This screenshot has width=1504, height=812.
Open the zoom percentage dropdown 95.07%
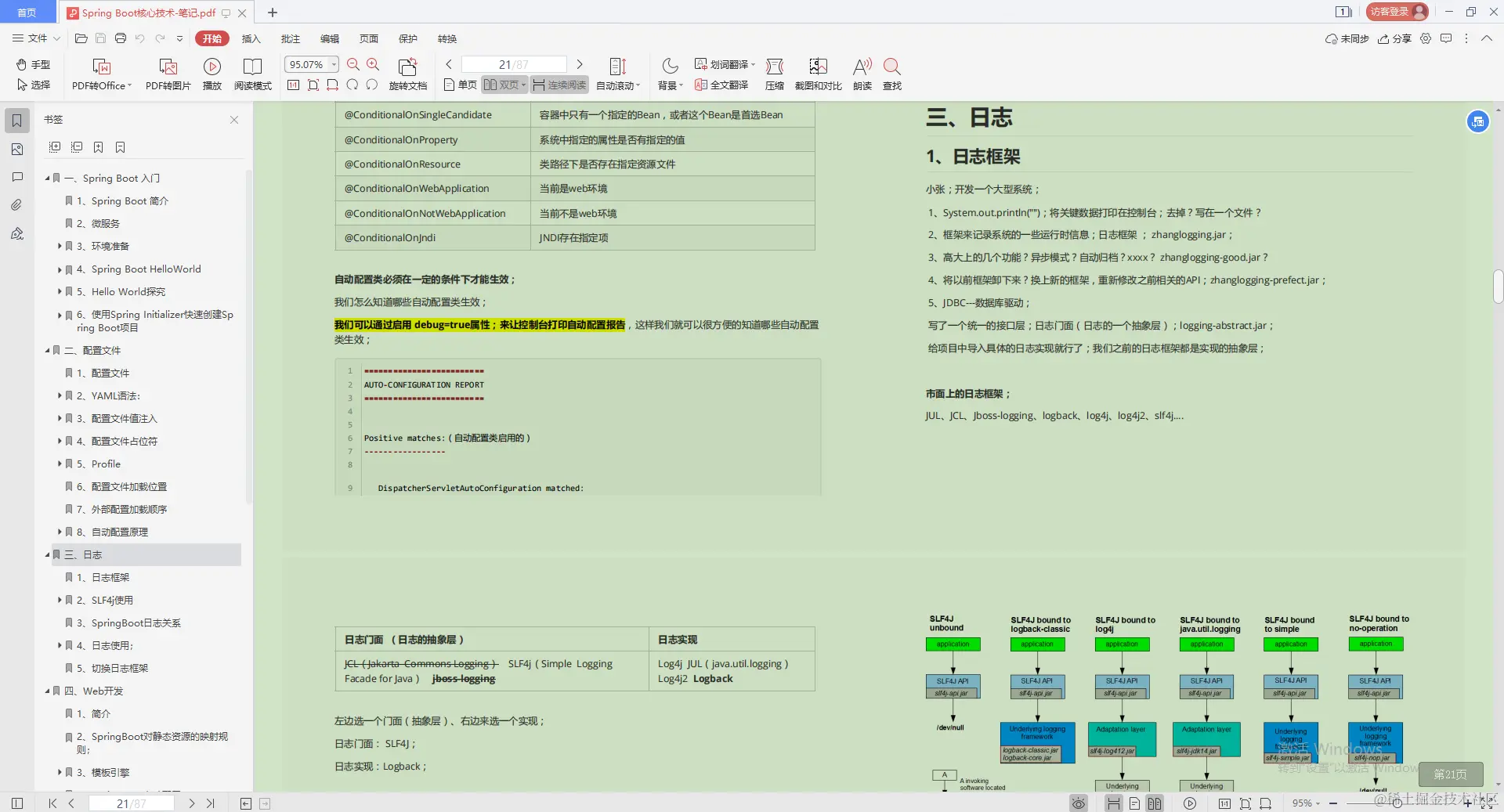(x=334, y=64)
